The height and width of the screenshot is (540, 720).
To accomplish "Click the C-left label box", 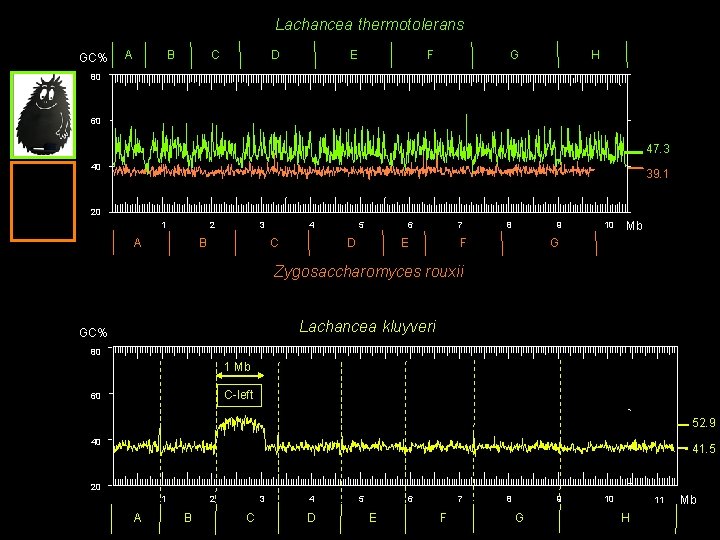I will point(239,395).
